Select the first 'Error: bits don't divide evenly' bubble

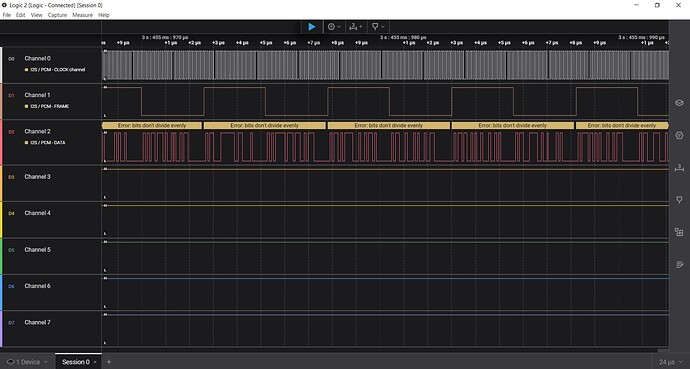coord(152,125)
